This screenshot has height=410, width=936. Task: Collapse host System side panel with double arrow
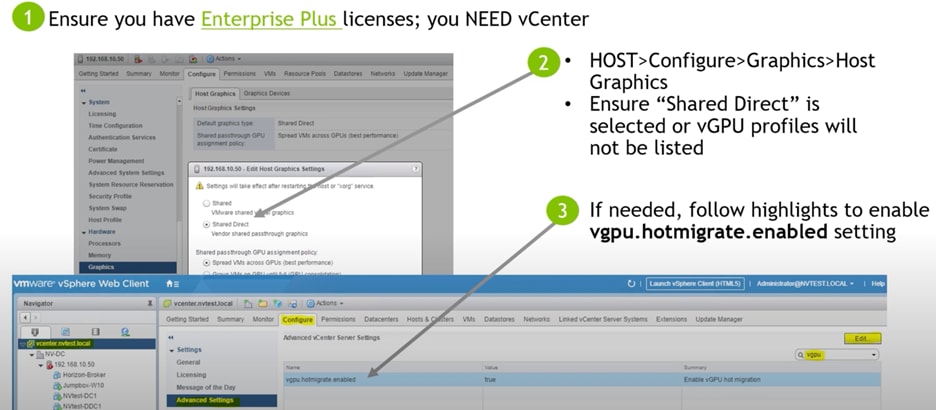(84, 91)
